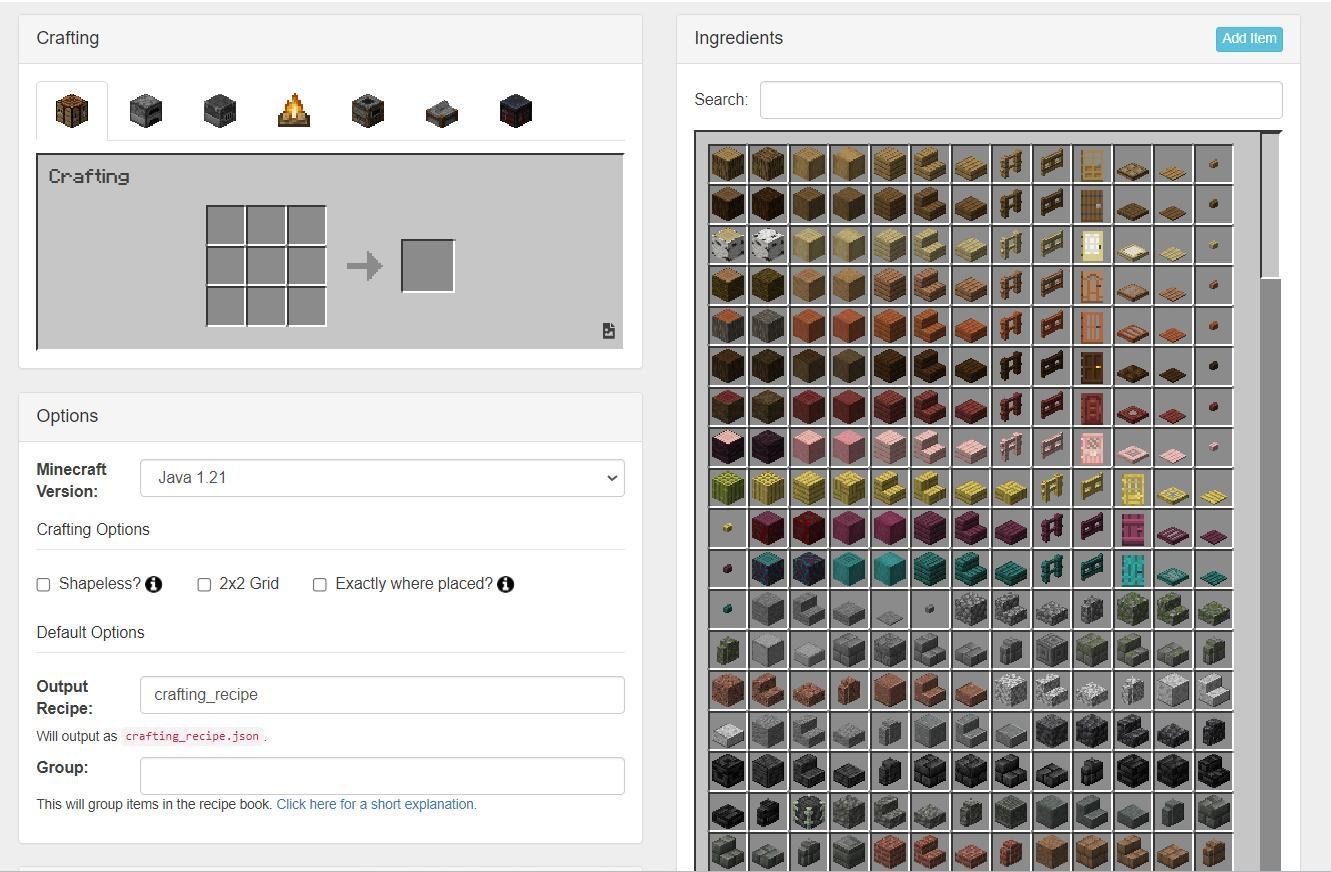1331x872 pixels.
Task: Select the center slot of the crafting grid
Action: point(266,266)
